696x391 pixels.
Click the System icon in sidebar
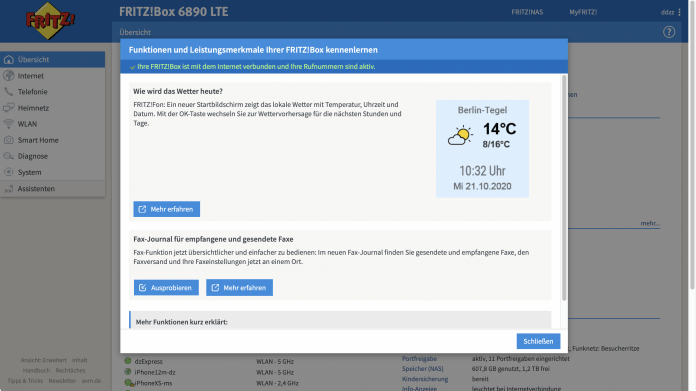click(x=8, y=172)
